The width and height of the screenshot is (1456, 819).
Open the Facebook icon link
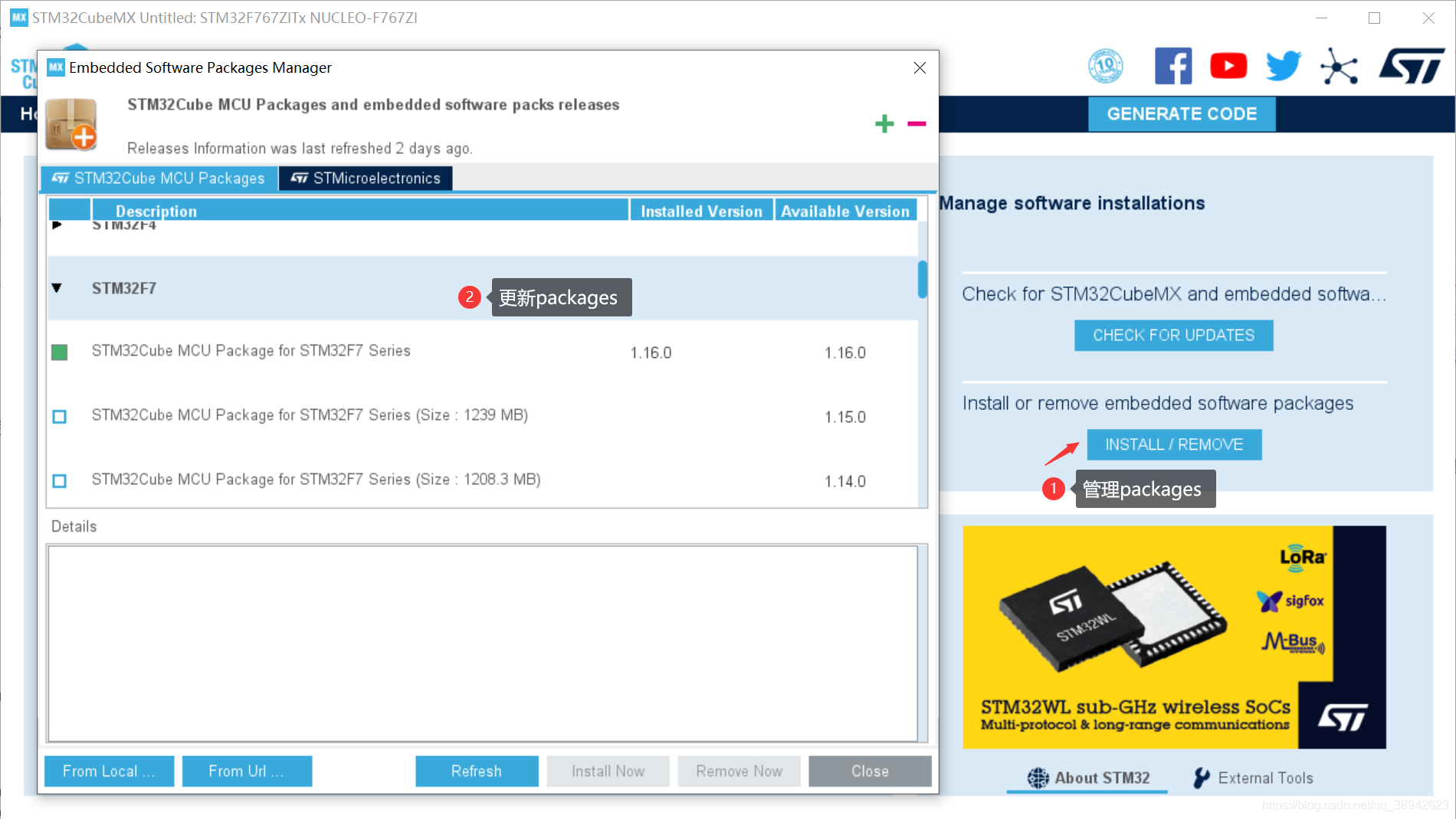[1173, 66]
